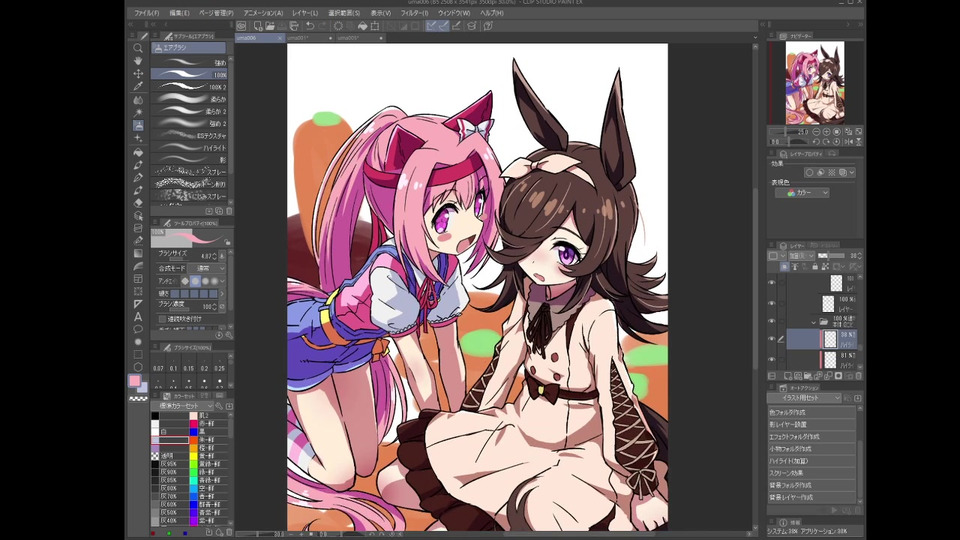Image resolution: width=960 pixels, height=540 pixels.
Task: Select the Eraser tool in the toolbox
Action: pyautogui.click(x=138, y=202)
